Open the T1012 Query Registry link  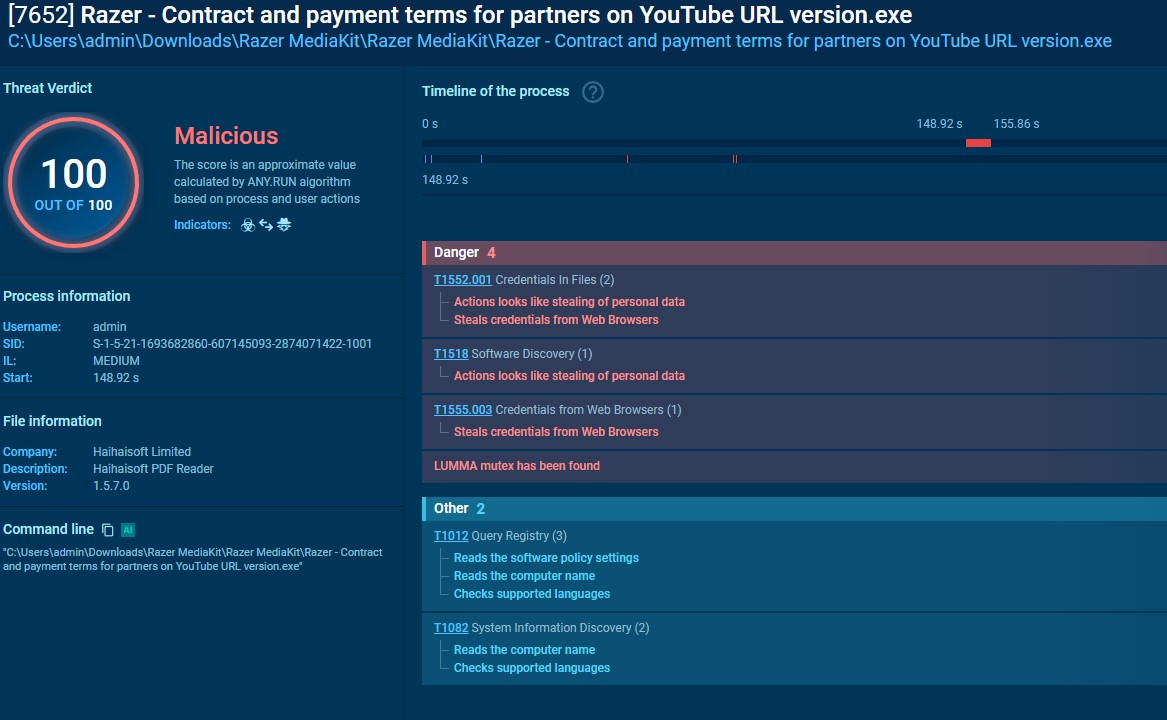pos(451,536)
